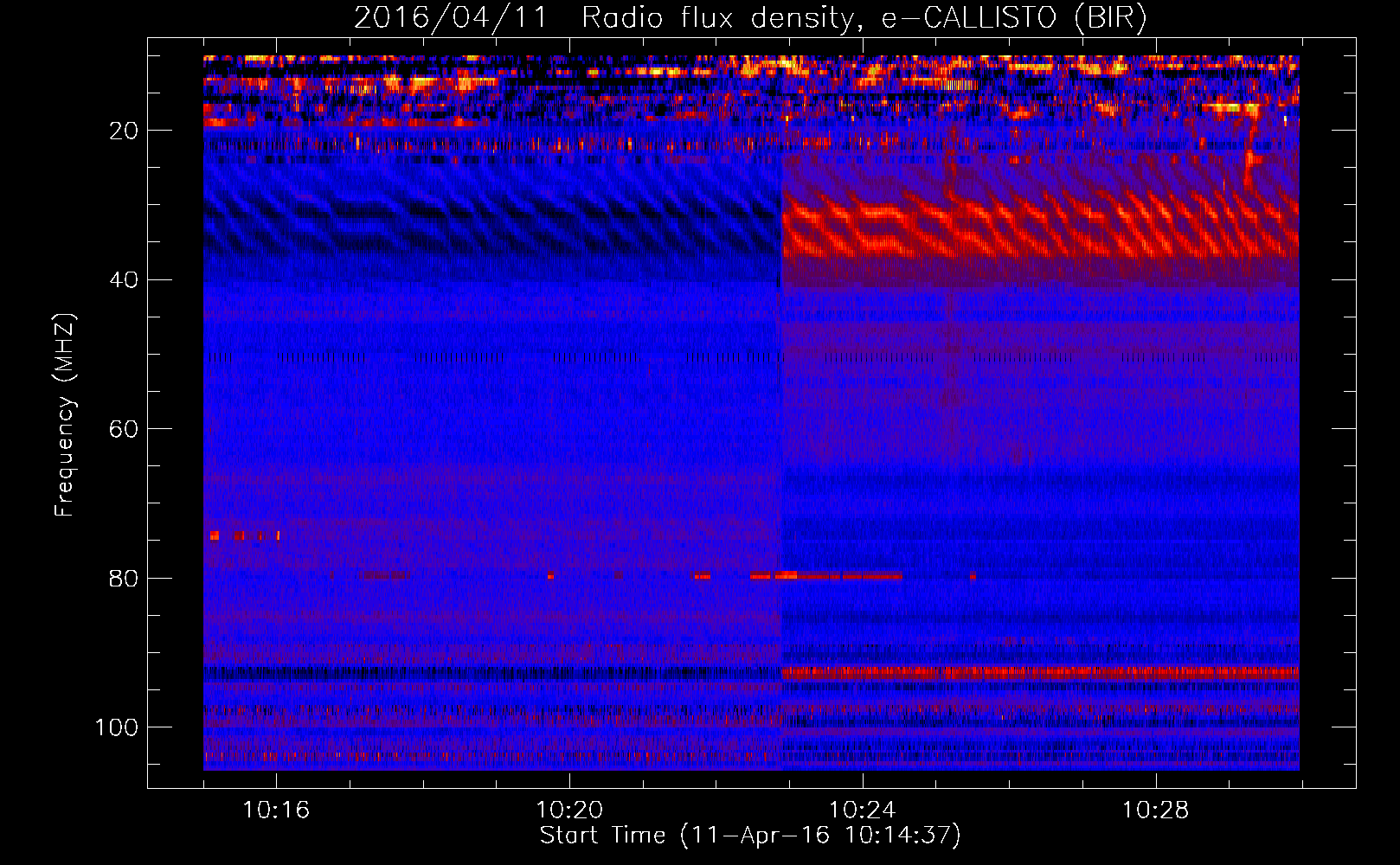Viewport: 1400px width, 865px height.
Task: Click the bright red drifting bursts near 30 MHz
Action: pos(1040,227)
